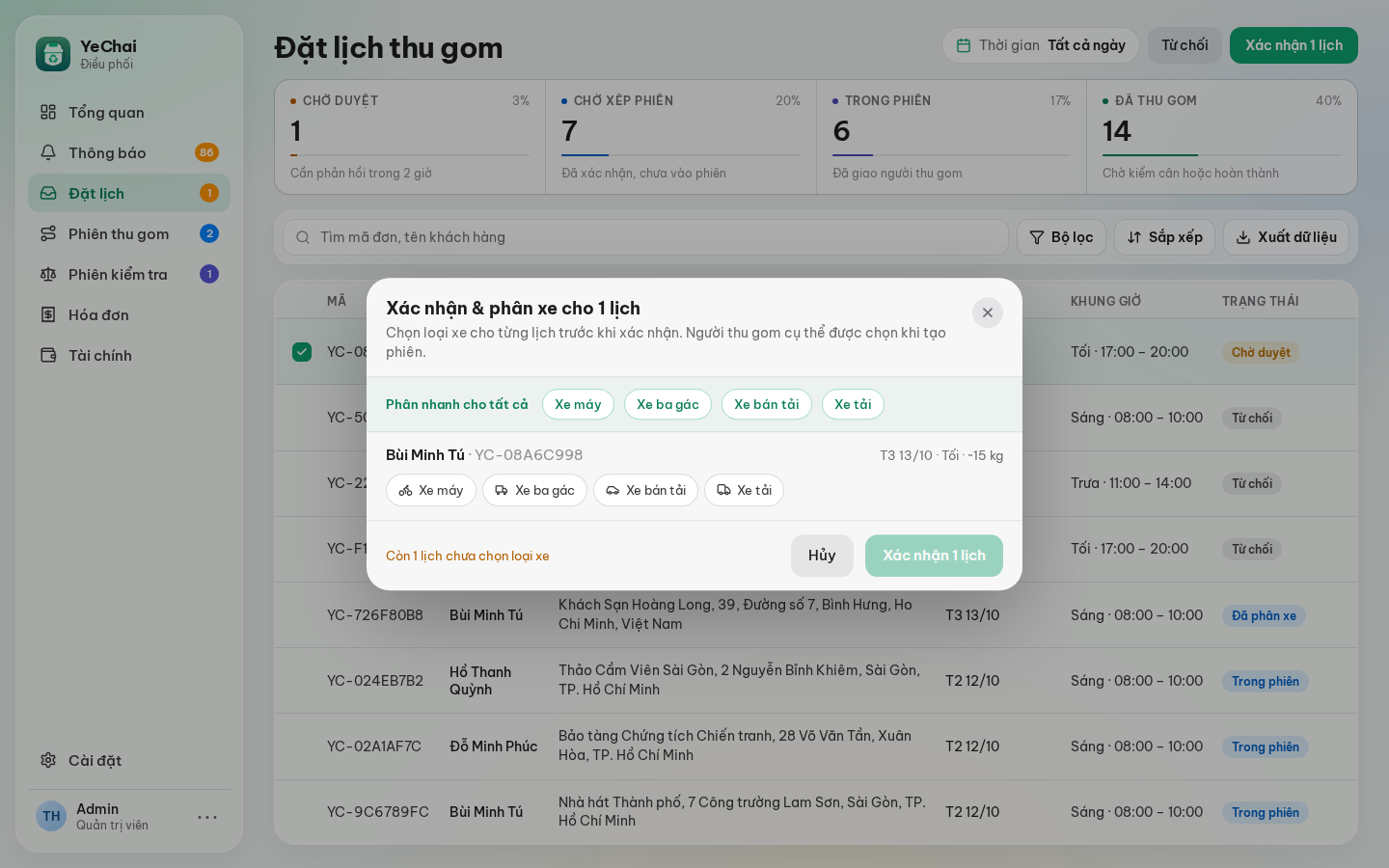The image size is (1389, 868).
Task: Choose Xe bán tải for Bùi Minh Tú
Action: click(645, 490)
